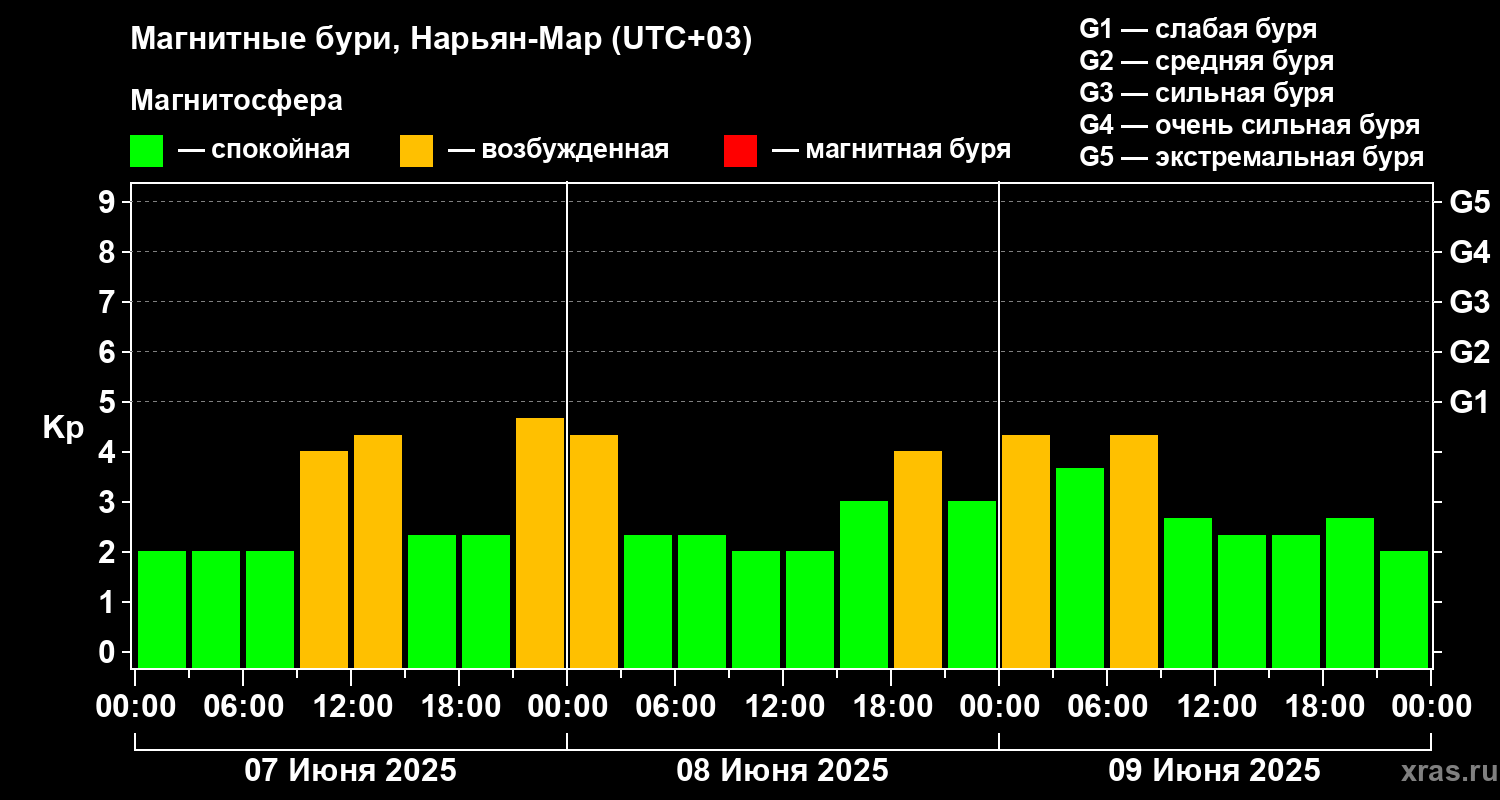
Task: Click the Kp value '9' on the left axis
Action: pos(108,202)
